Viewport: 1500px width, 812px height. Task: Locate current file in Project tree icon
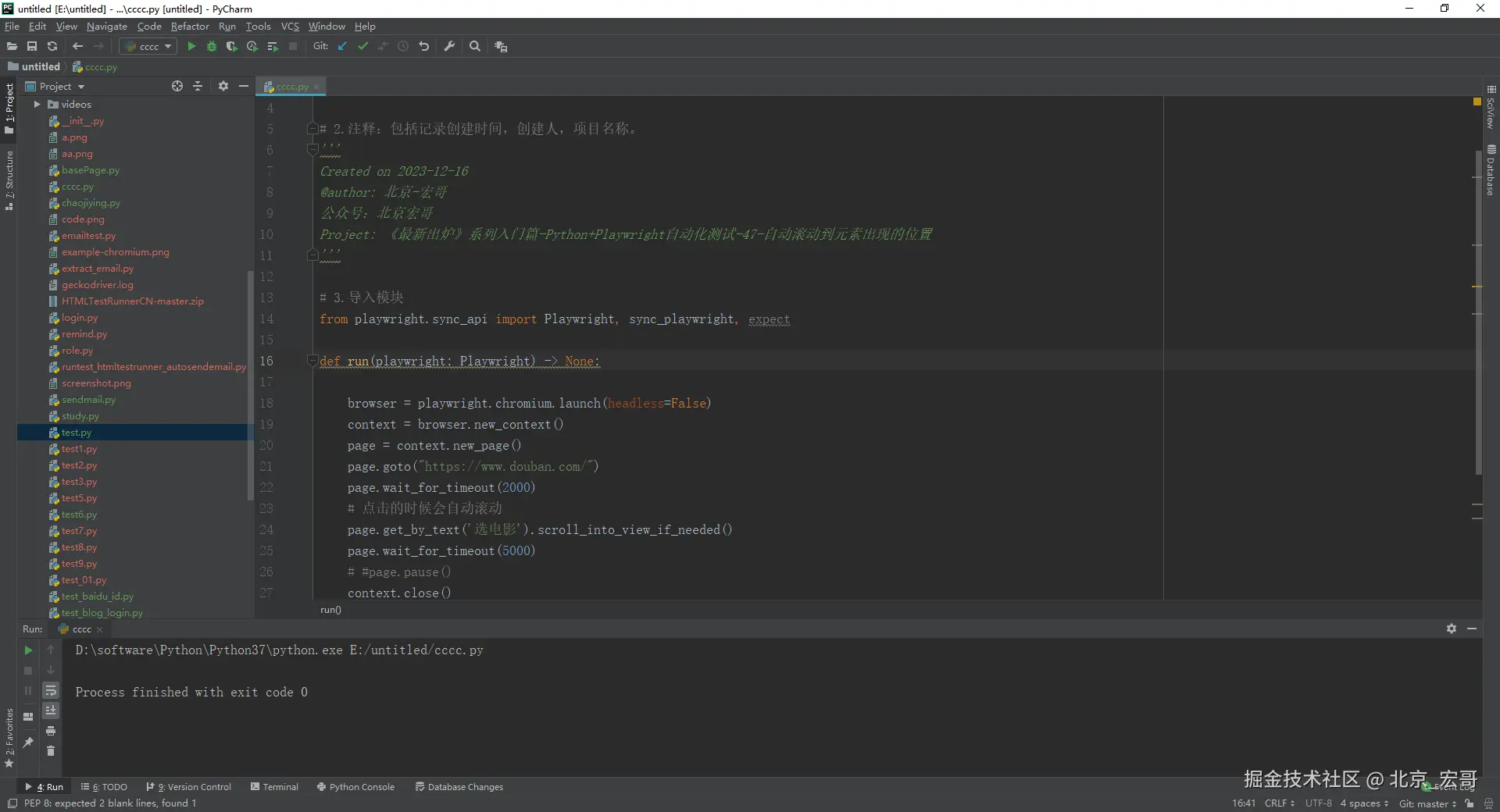[177, 87]
